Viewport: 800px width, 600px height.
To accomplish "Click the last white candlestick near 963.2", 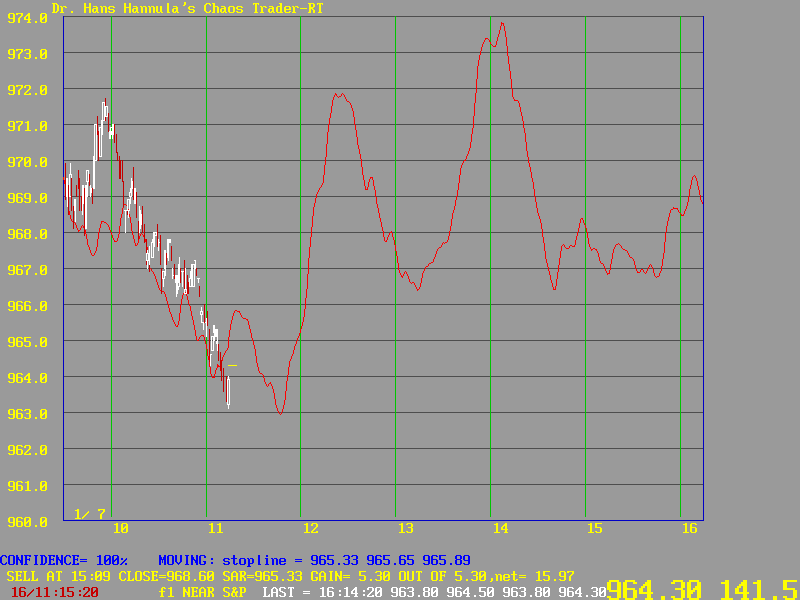I will click(x=229, y=392).
